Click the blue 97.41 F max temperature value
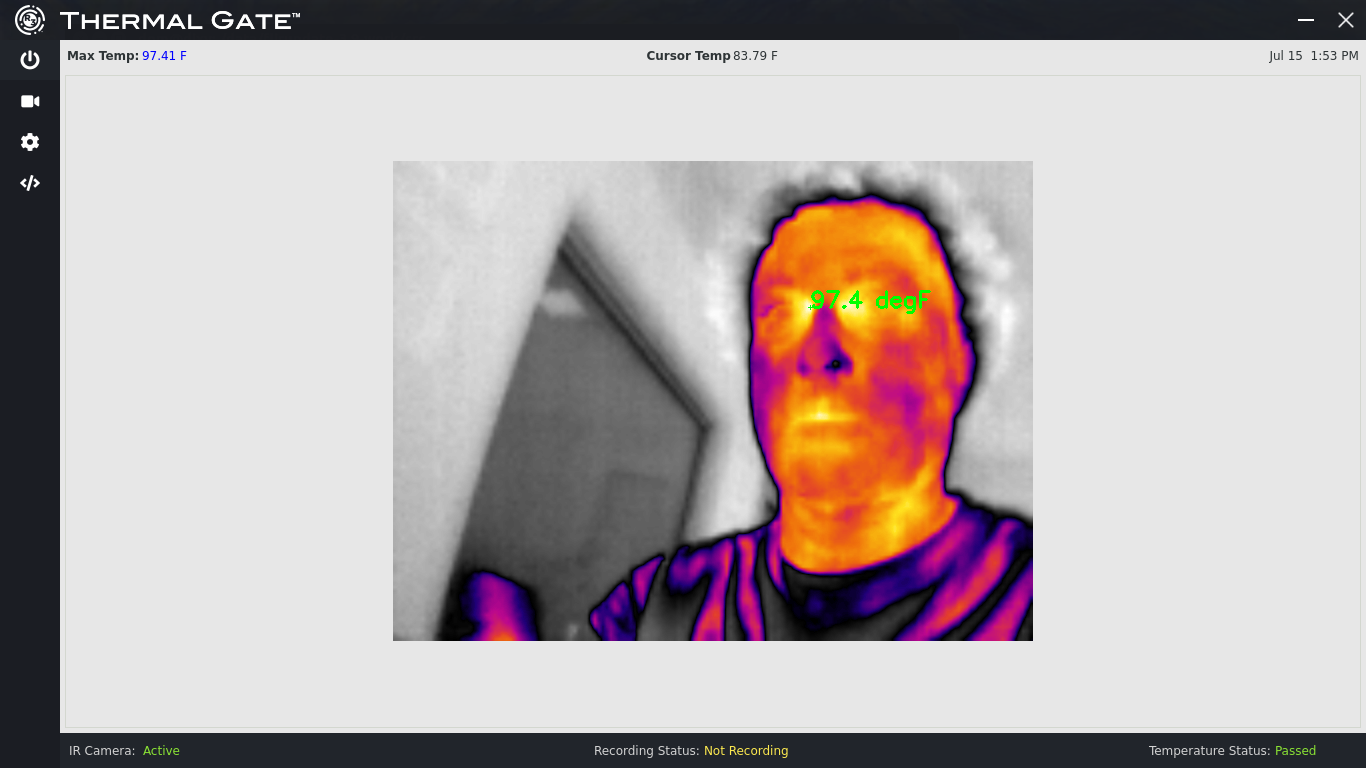 click(164, 56)
